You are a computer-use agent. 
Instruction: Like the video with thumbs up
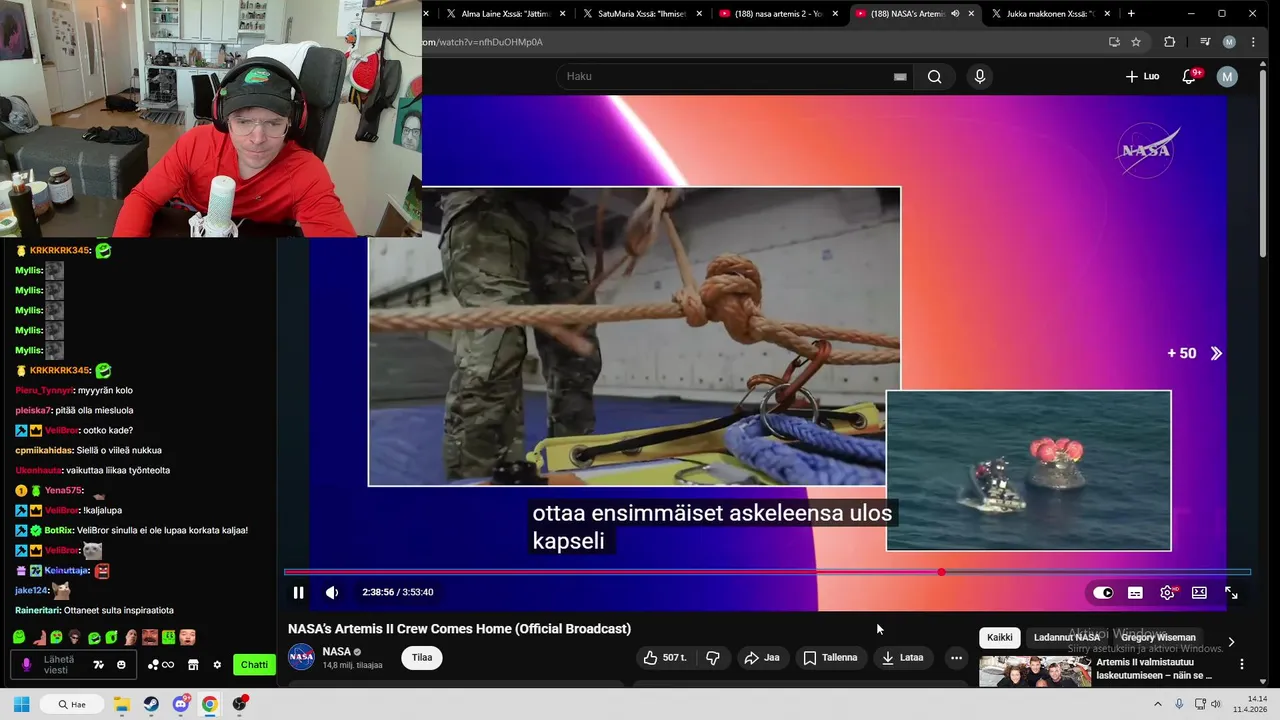pyautogui.click(x=664, y=657)
